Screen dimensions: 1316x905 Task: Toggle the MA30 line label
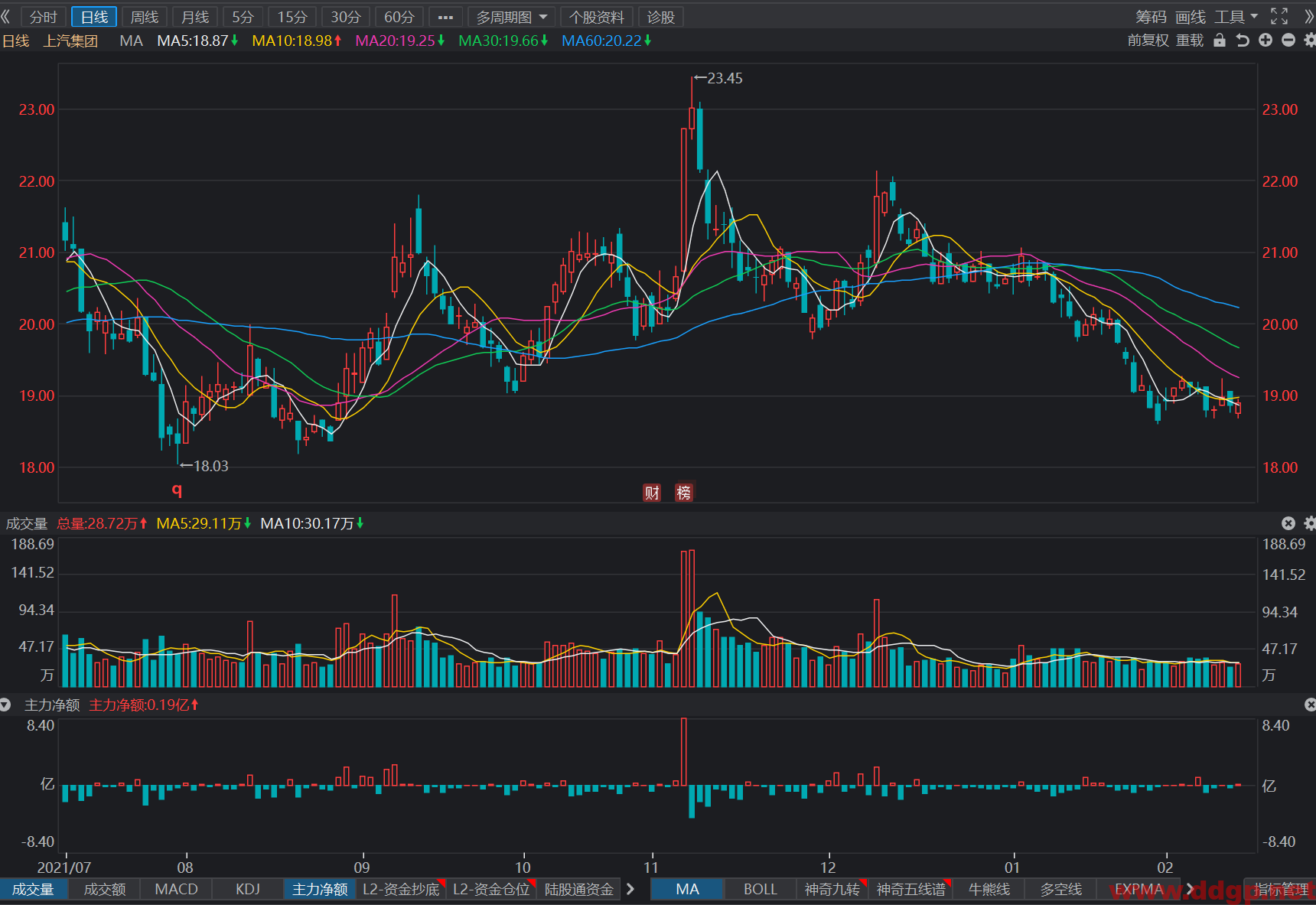coord(503,41)
